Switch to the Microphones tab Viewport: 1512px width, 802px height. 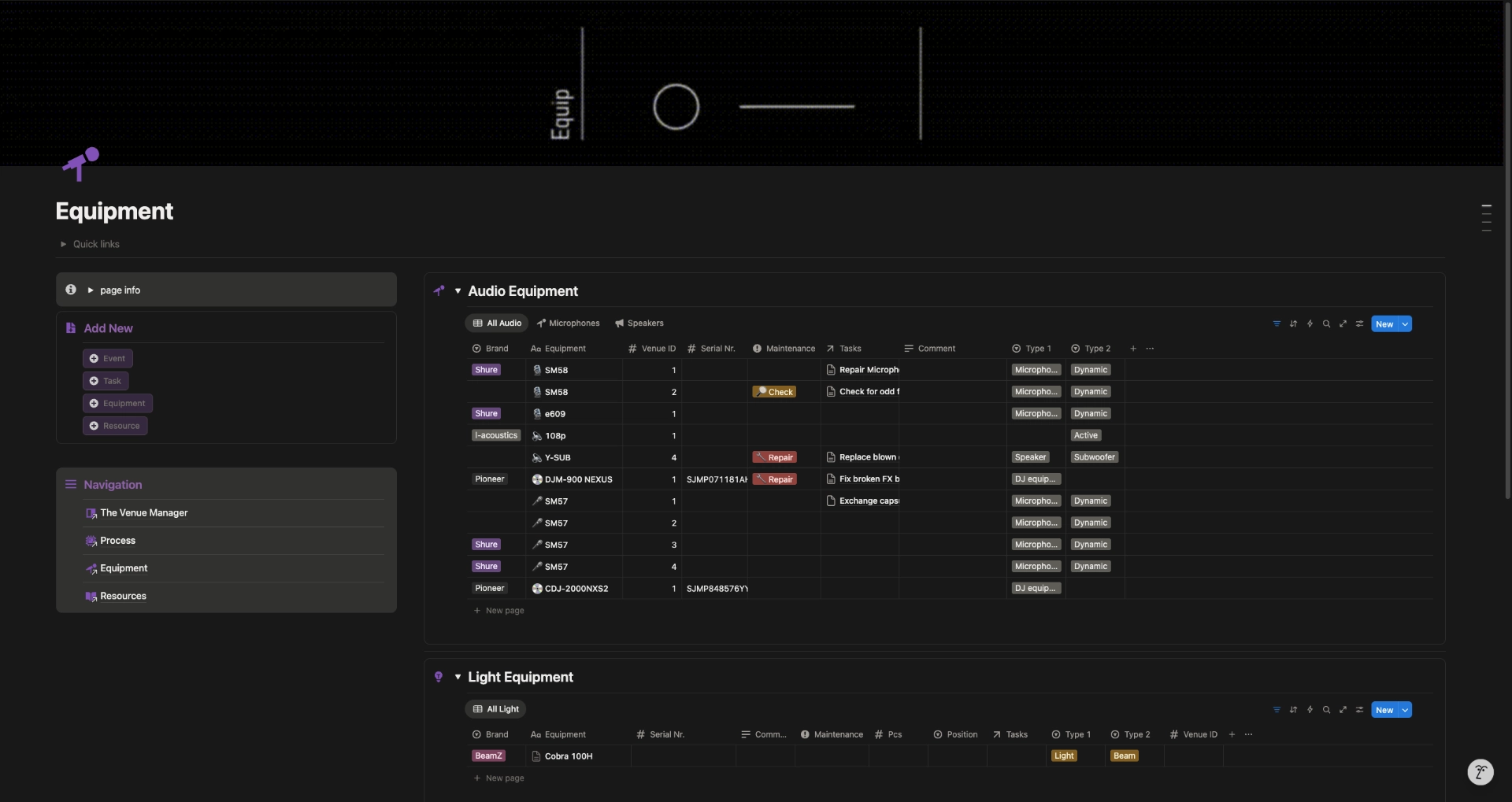point(568,323)
